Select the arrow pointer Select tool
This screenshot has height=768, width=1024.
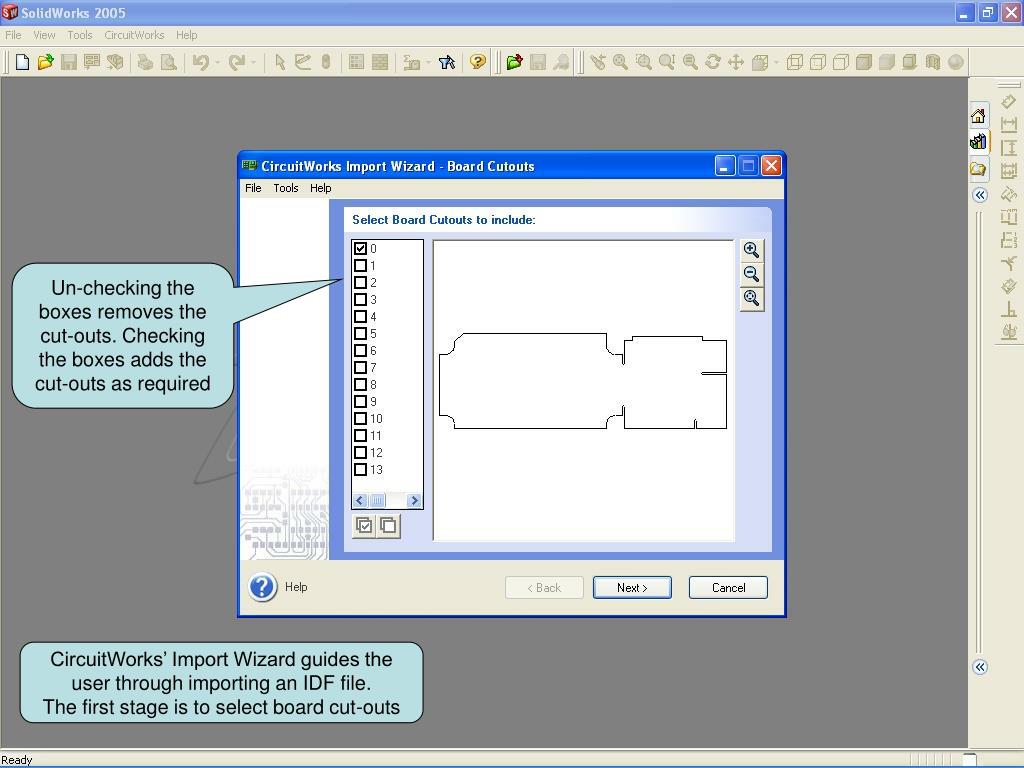280,62
